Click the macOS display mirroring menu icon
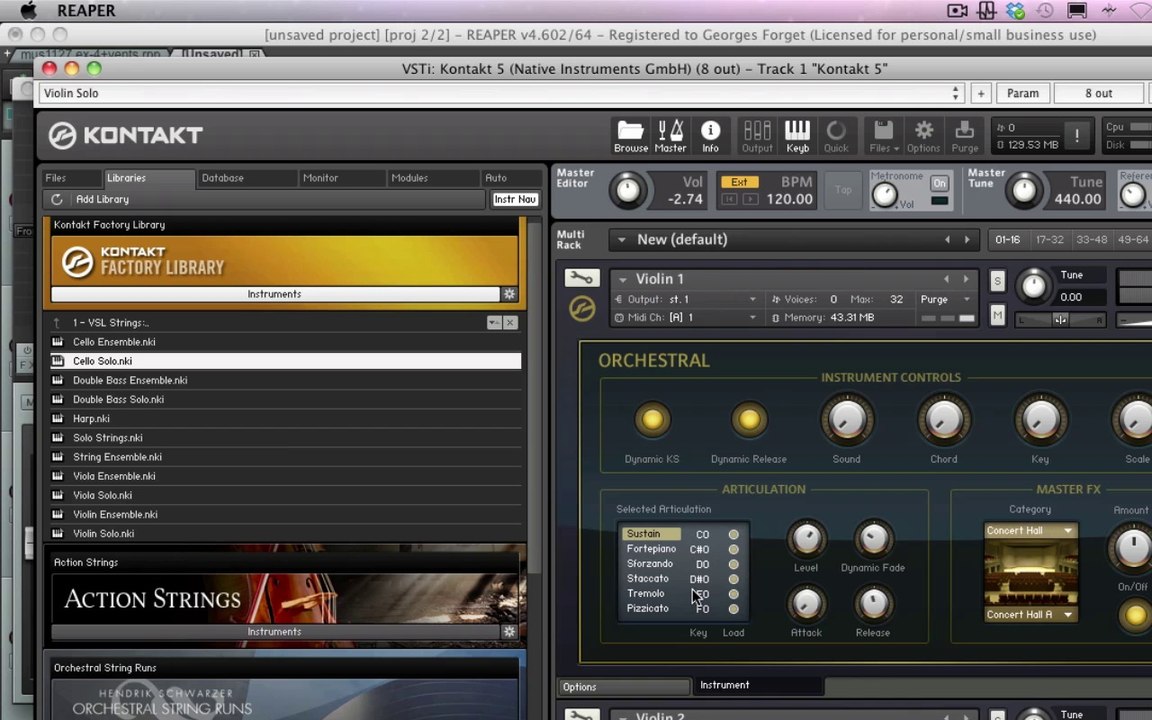 (1077, 10)
